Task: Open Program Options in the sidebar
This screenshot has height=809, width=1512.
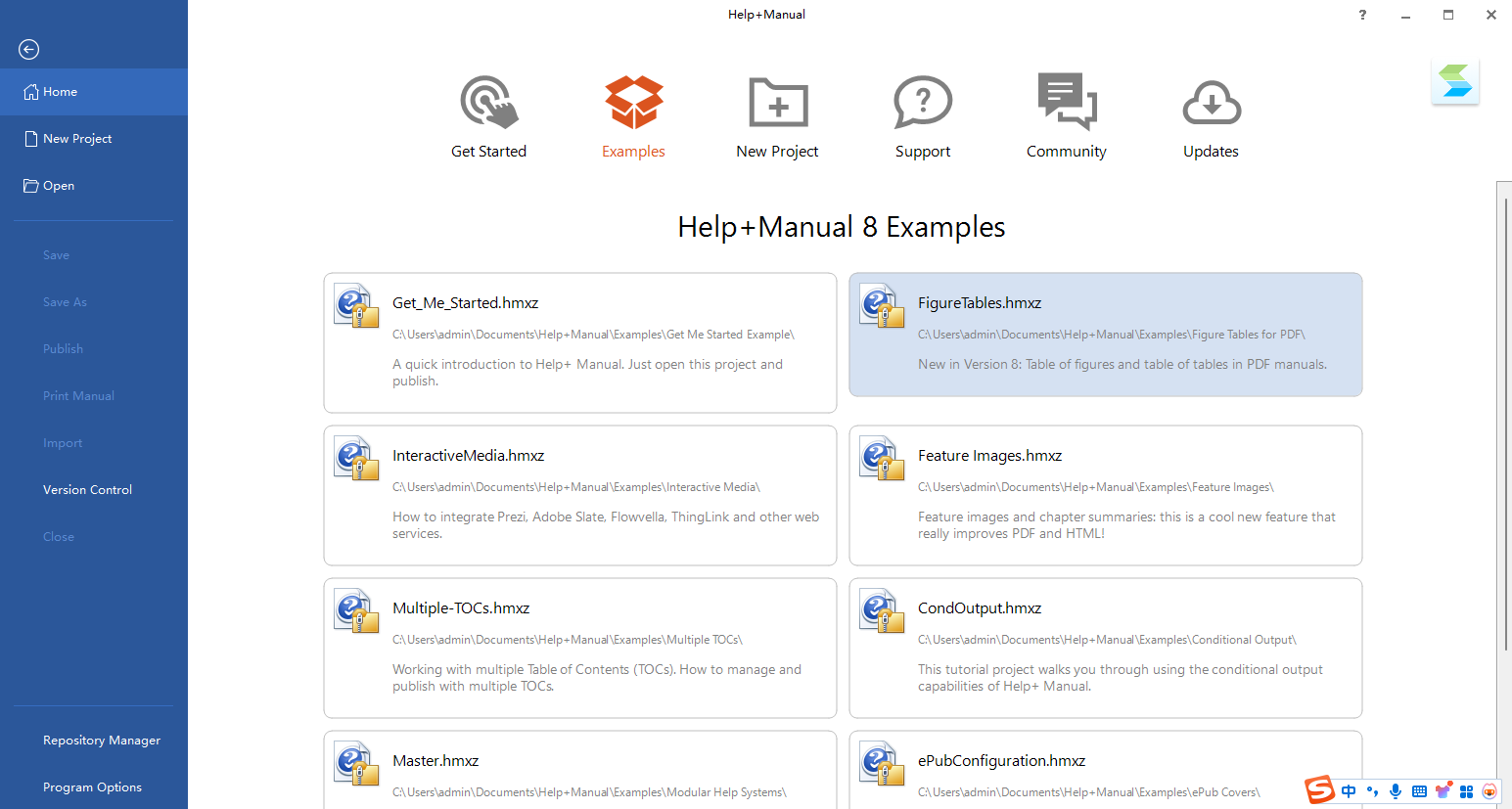Action: (x=94, y=787)
